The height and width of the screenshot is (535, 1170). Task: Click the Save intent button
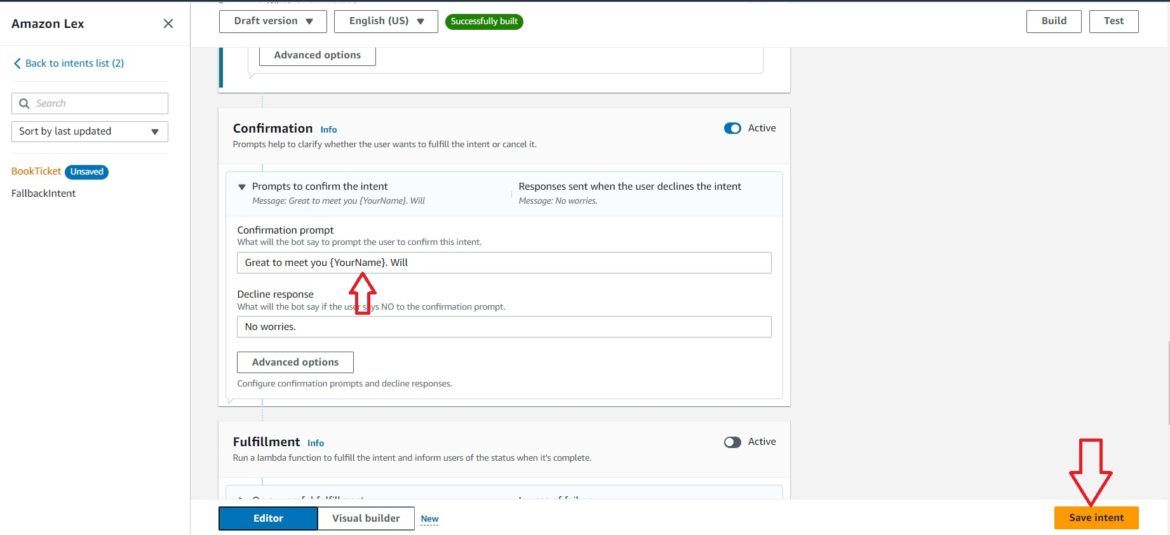pyautogui.click(x=1095, y=518)
